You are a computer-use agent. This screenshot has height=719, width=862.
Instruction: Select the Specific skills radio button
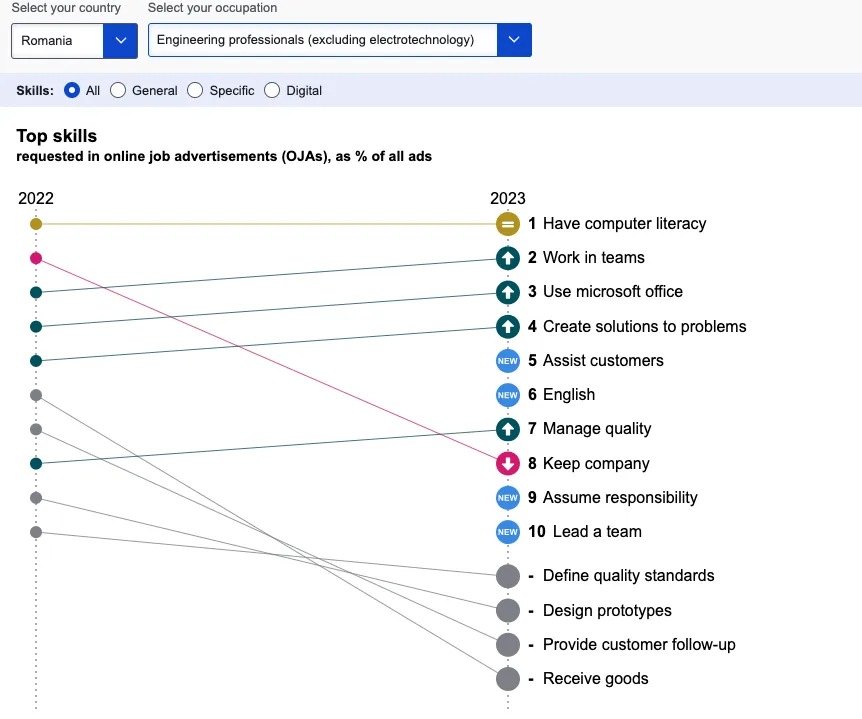click(195, 90)
